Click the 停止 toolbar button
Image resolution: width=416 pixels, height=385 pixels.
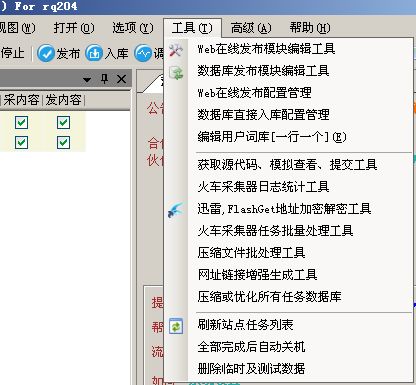(x=13, y=53)
